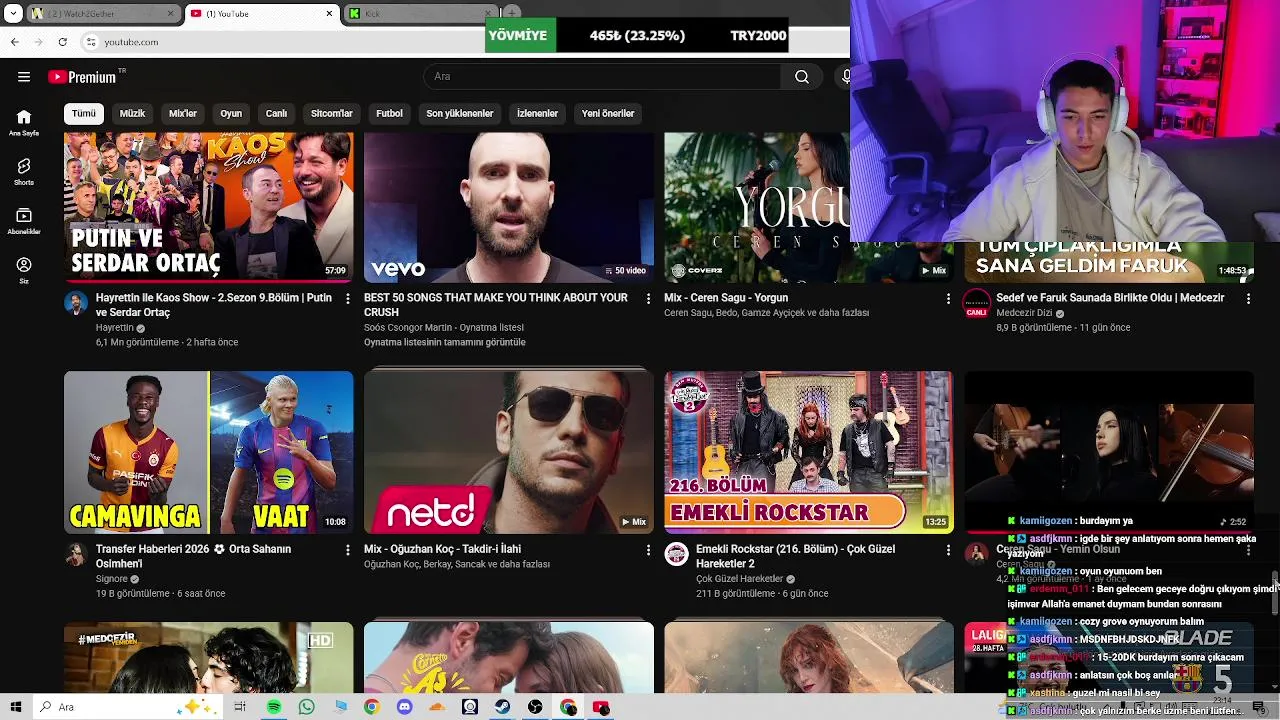Open options for Emekli Rockstar video
This screenshot has height=720, width=1280.
click(x=948, y=549)
